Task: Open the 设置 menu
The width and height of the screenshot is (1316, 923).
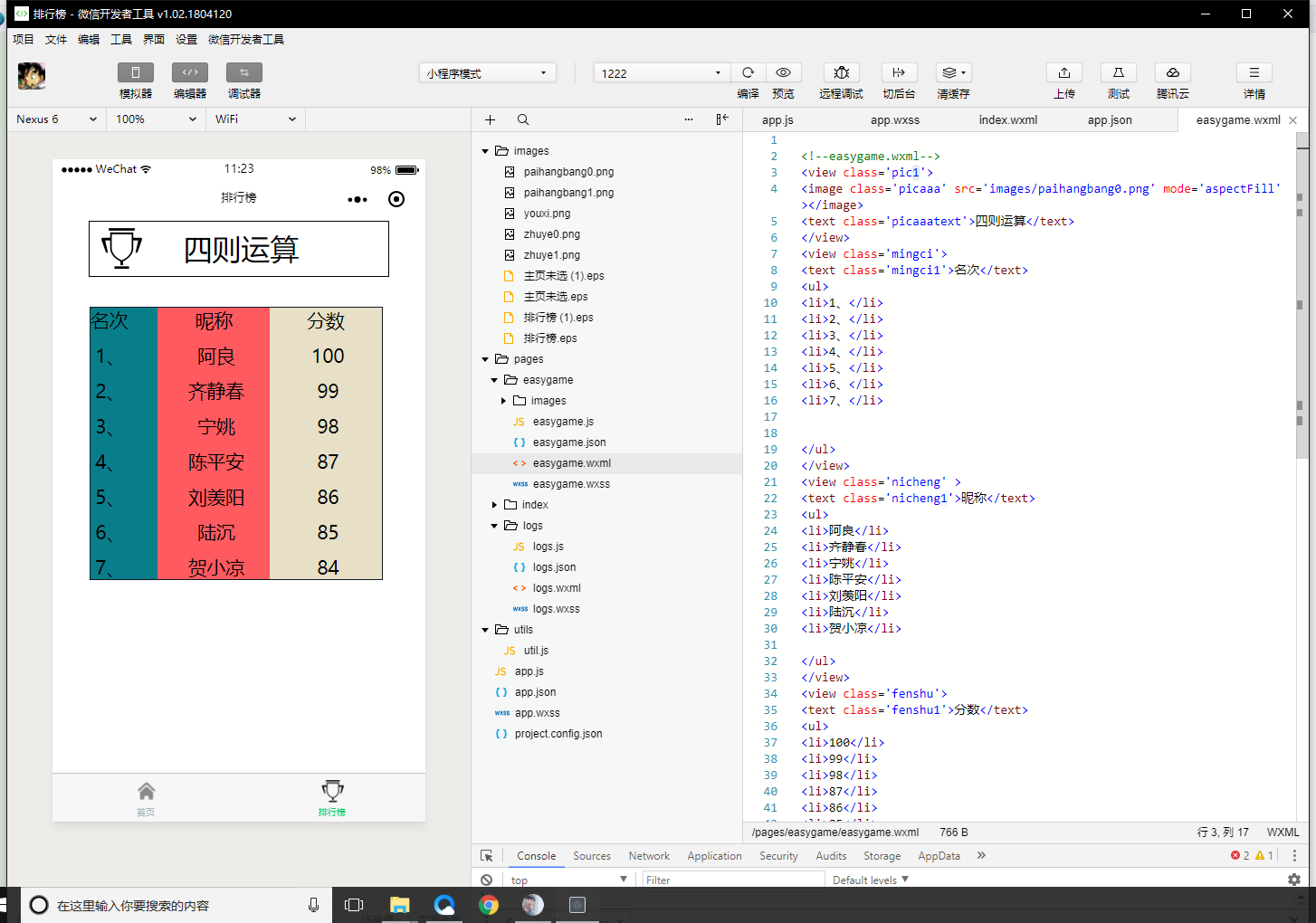Action: pyautogui.click(x=186, y=40)
